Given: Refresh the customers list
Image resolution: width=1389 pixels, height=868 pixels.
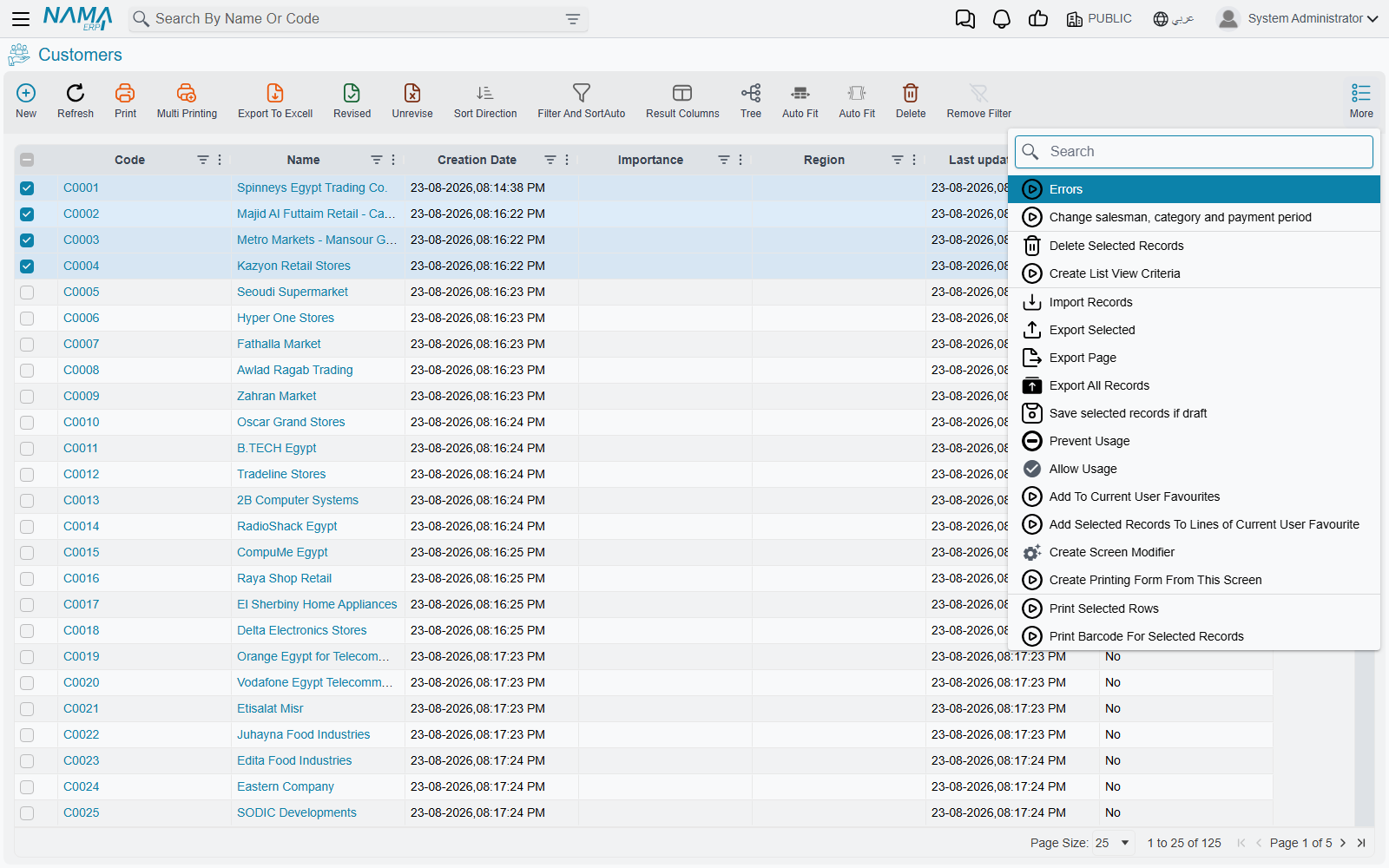Looking at the screenshot, I should click(x=76, y=102).
